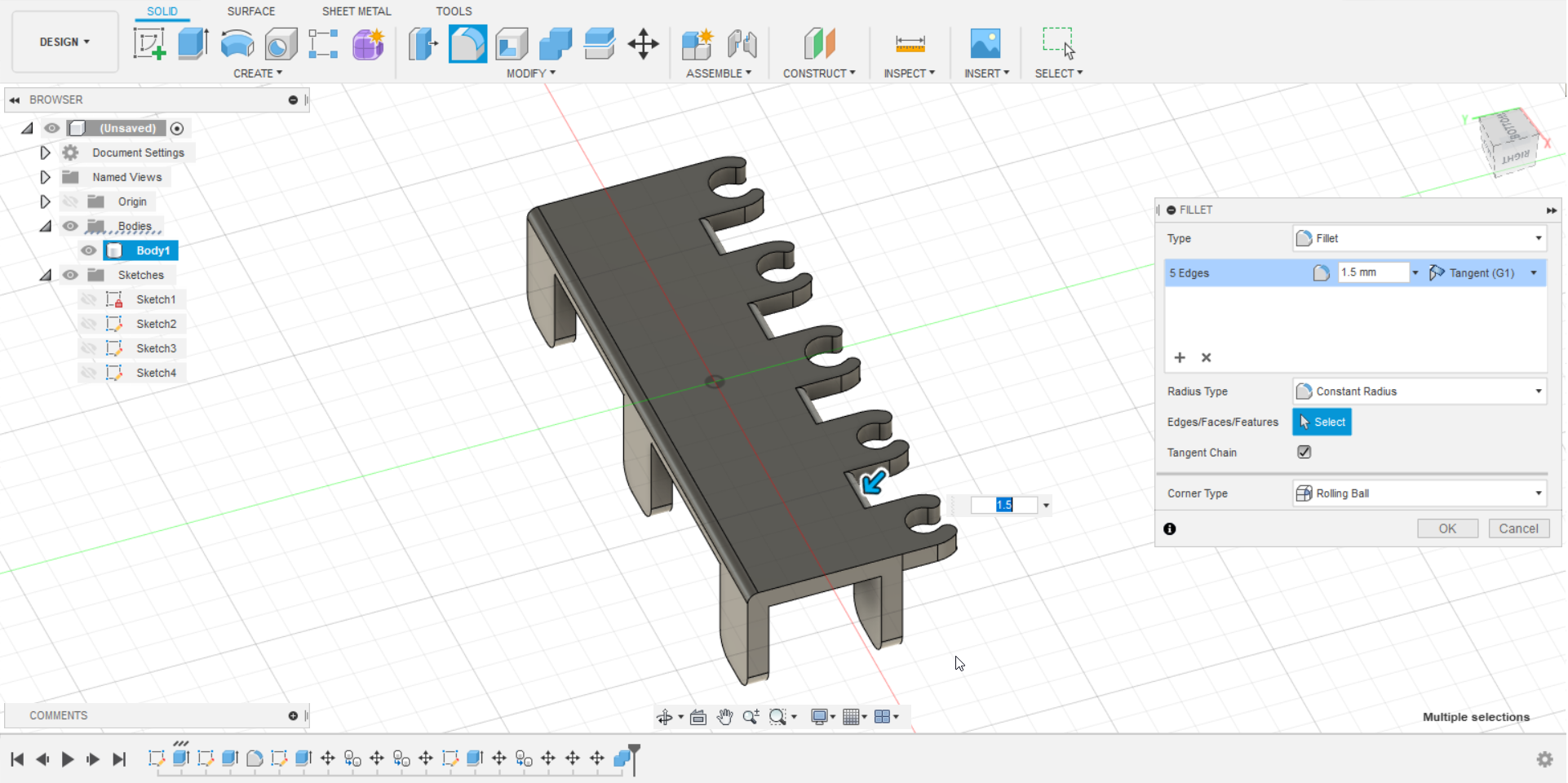The height and width of the screenshot is (783, 1568).
Task: Expand the Document Settings tree node
Action: tap(46, 153)
